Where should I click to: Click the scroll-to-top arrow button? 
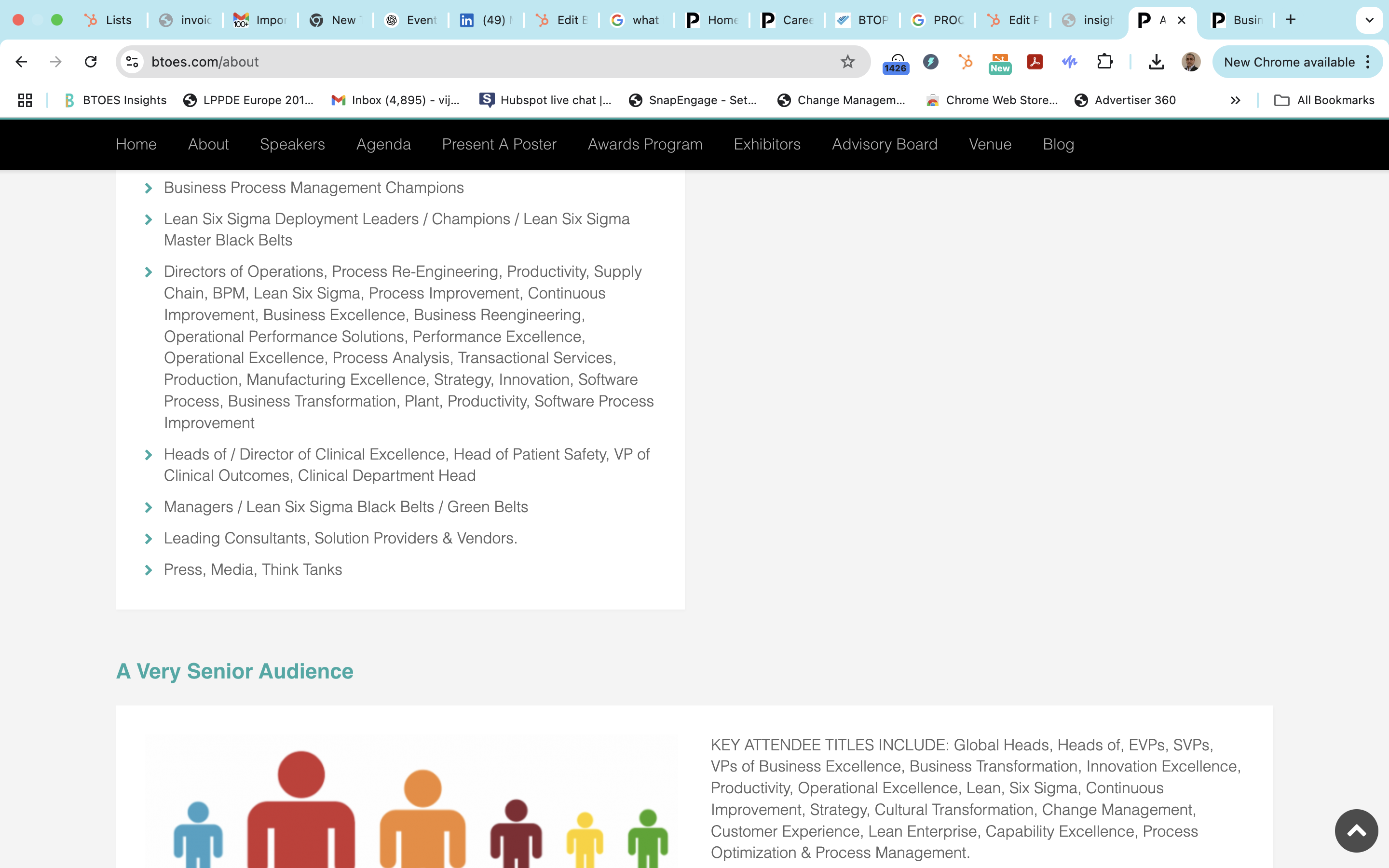(1356, 830)
